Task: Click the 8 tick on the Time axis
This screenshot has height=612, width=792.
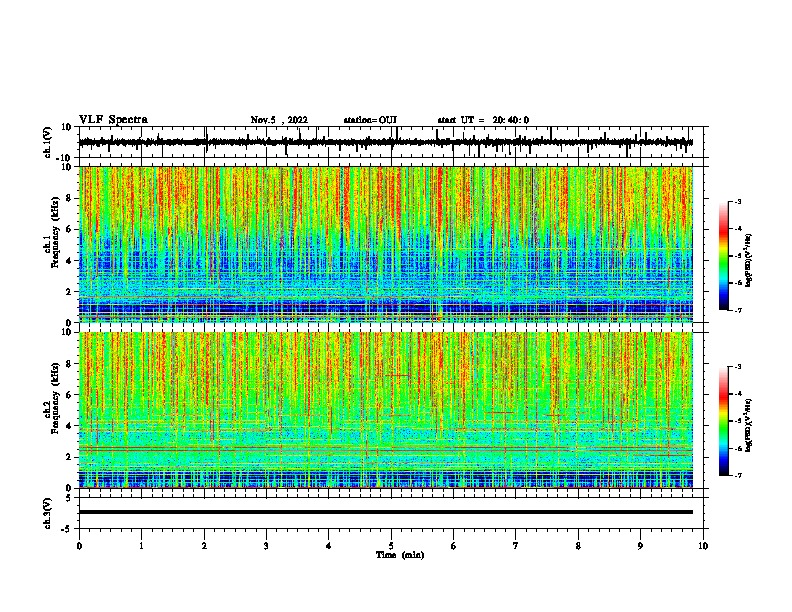Action: tap(578, 546)
